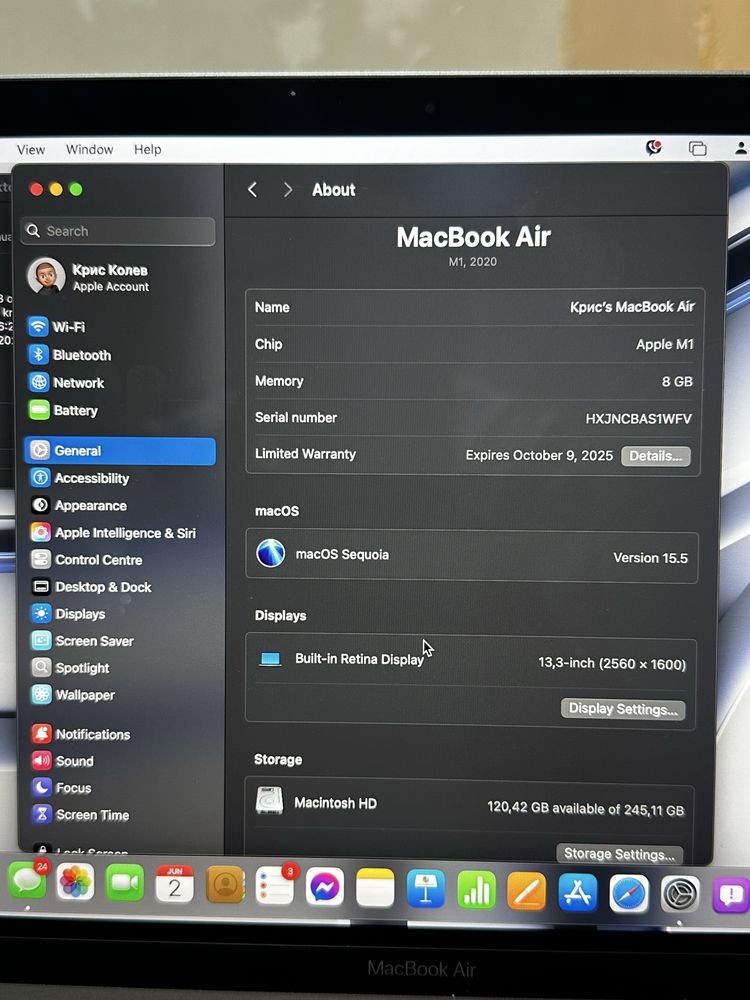Launch Safari from Dock
The width and height of the screenshot is (750, 1000).
pyautogui.click(x=629, y=893)
